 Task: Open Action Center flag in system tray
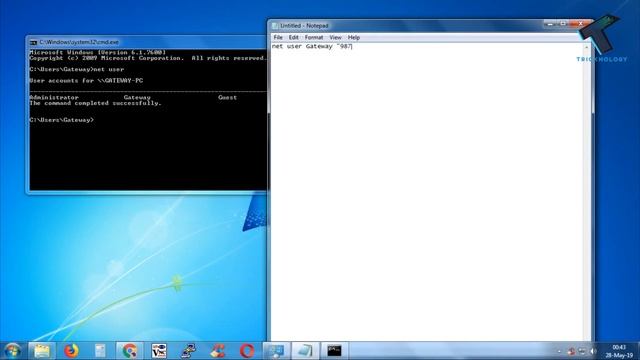pyautogui.click(x=571, y=351)
